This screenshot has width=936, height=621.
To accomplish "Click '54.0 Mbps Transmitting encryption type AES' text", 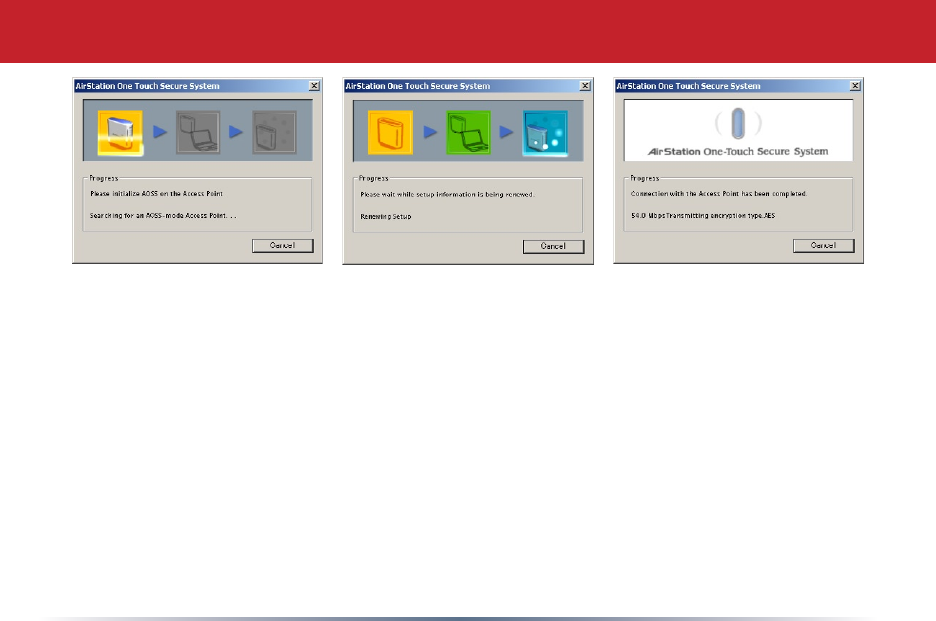I will [703, 216].
